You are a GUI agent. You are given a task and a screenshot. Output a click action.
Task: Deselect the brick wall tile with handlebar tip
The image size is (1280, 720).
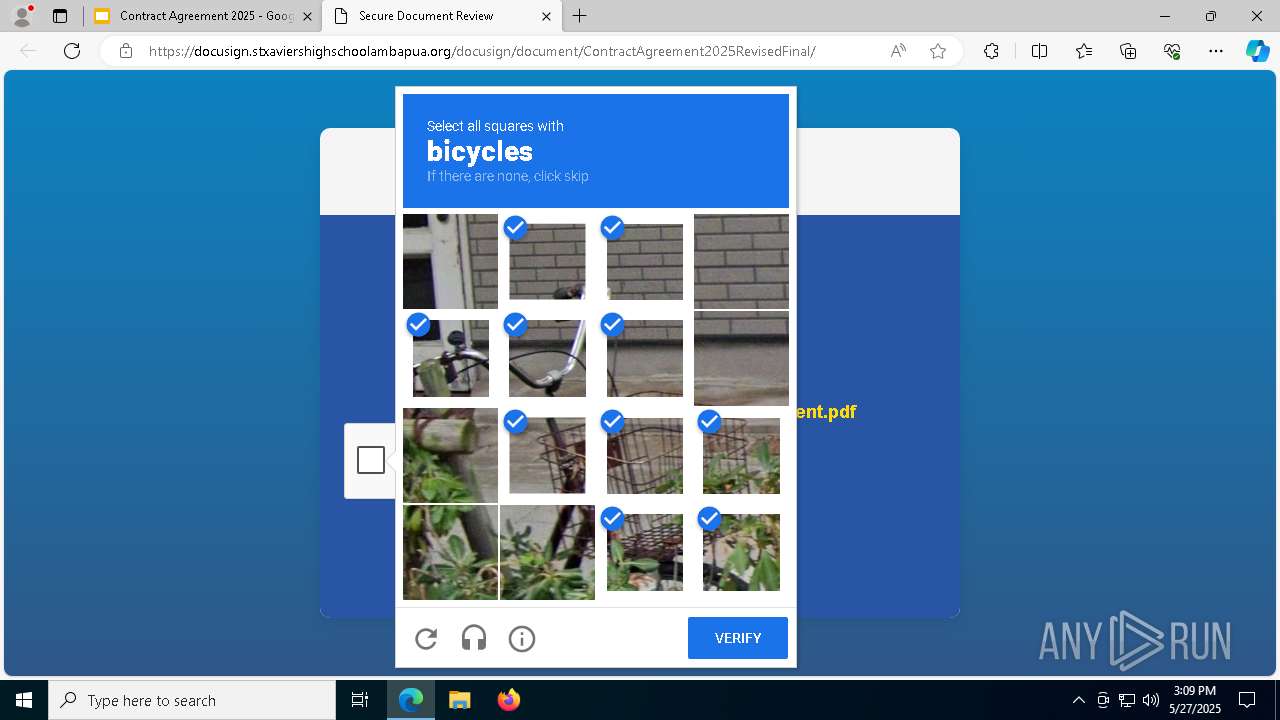(x=547, y=261)
